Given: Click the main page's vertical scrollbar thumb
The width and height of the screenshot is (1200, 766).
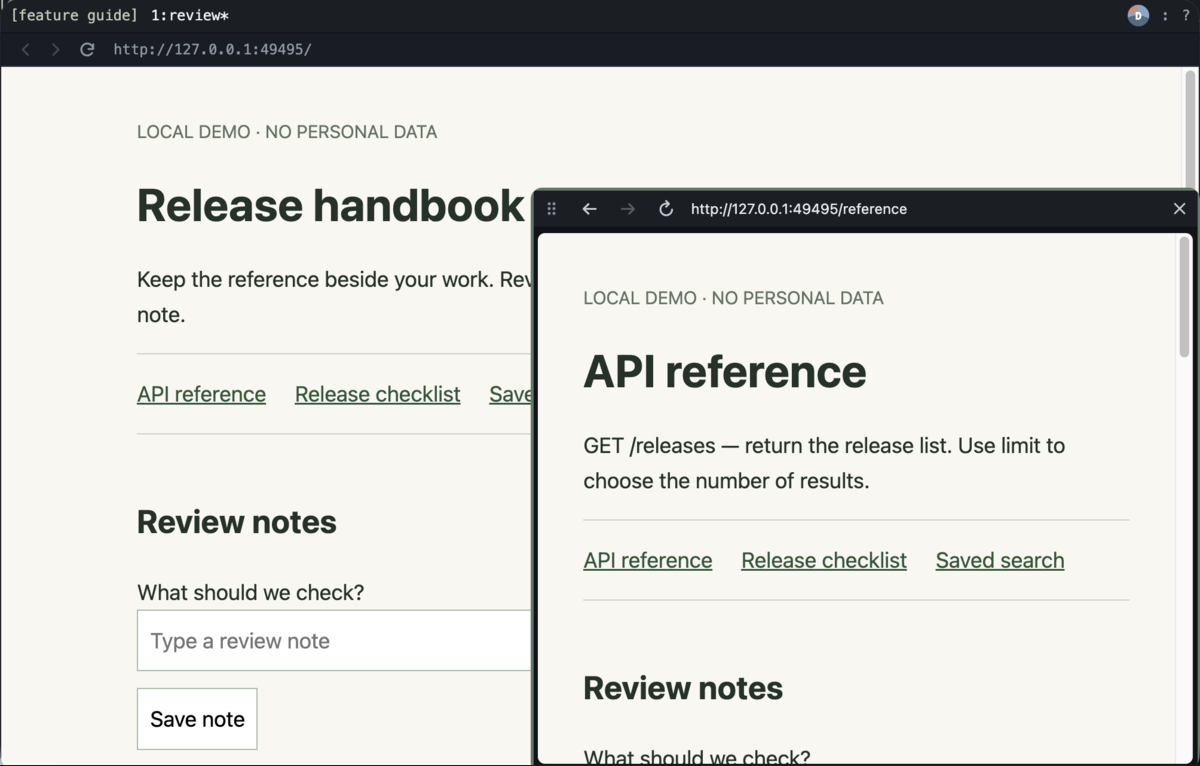Looking at the screenshot, I should (x=1190, y=128).
